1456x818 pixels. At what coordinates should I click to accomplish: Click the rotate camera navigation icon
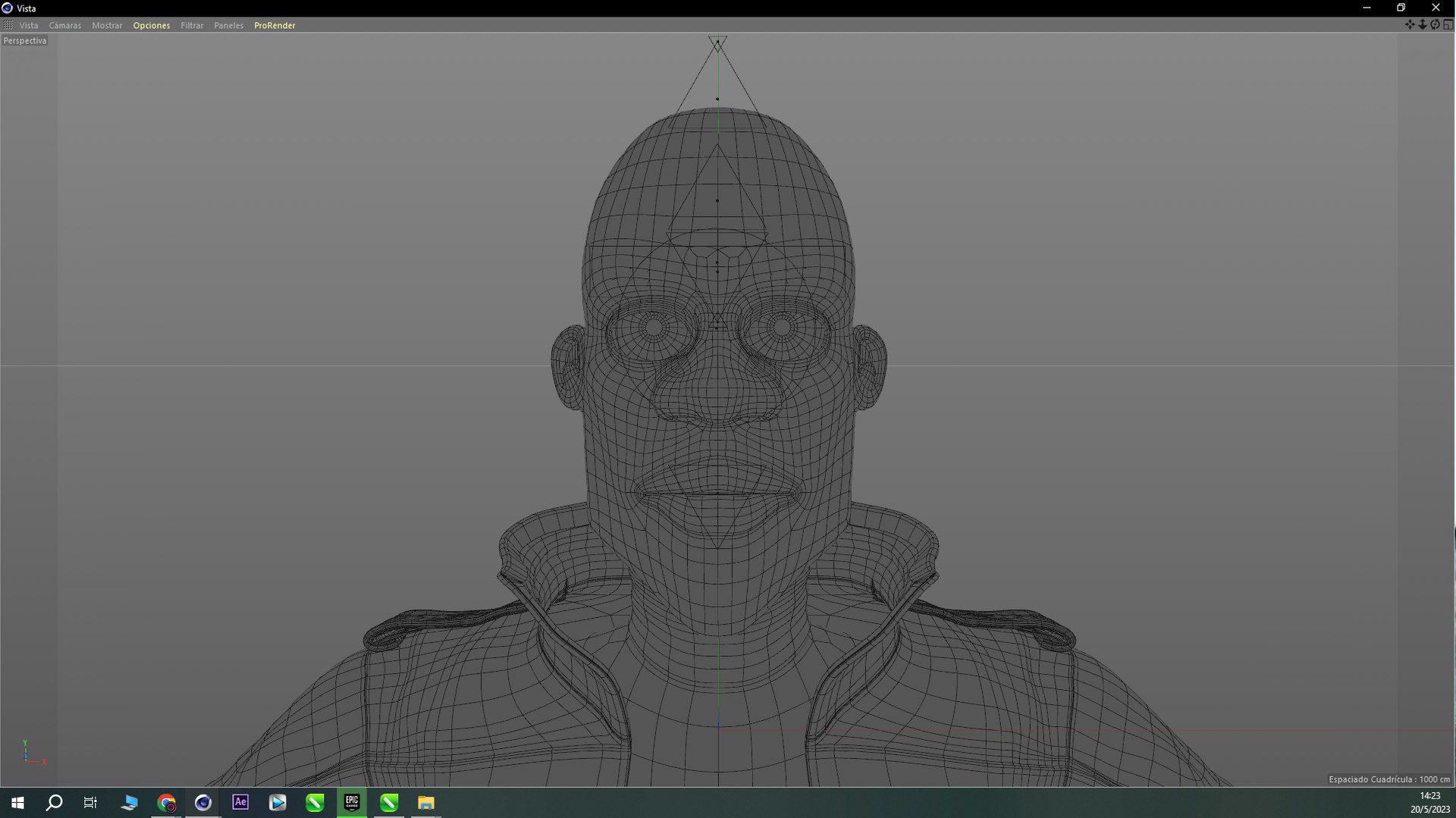[x=1435, y=25]
